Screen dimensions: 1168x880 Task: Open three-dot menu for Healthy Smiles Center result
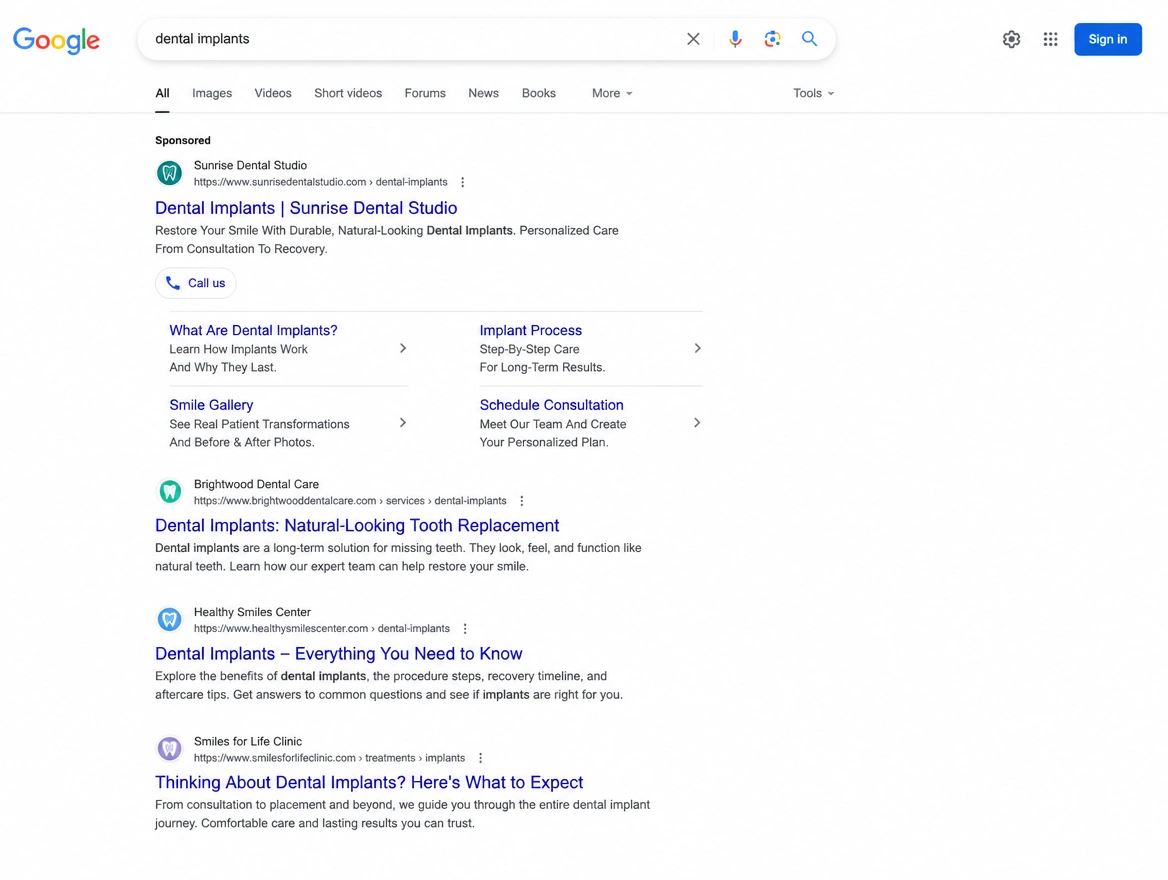pyautogui.click(x=465, y=629)
